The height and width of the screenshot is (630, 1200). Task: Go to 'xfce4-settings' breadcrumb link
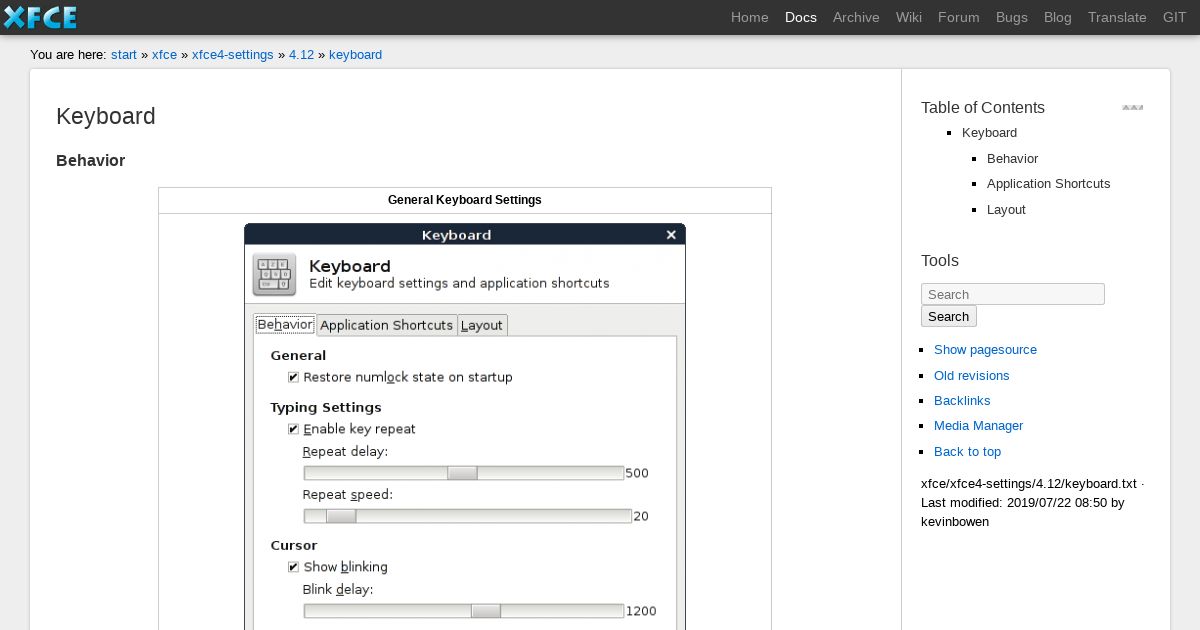coord(232,55)
